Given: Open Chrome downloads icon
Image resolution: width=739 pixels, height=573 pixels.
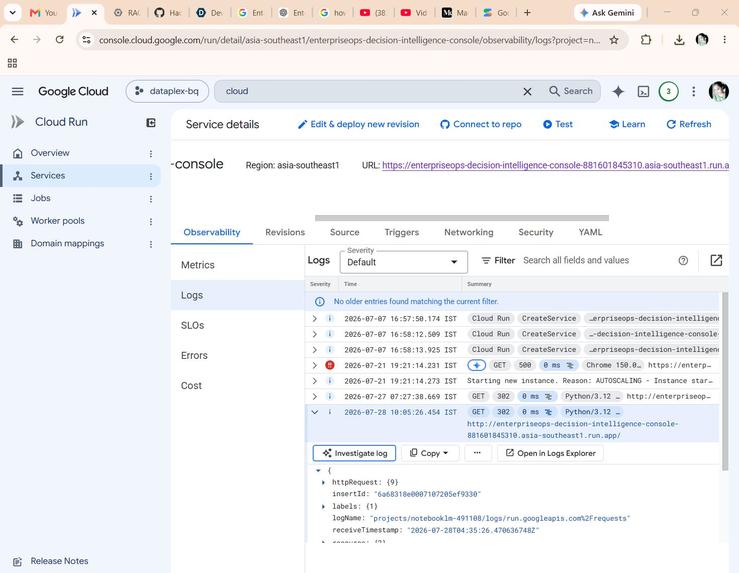Looking at the screenshot, I should [679, 40].
